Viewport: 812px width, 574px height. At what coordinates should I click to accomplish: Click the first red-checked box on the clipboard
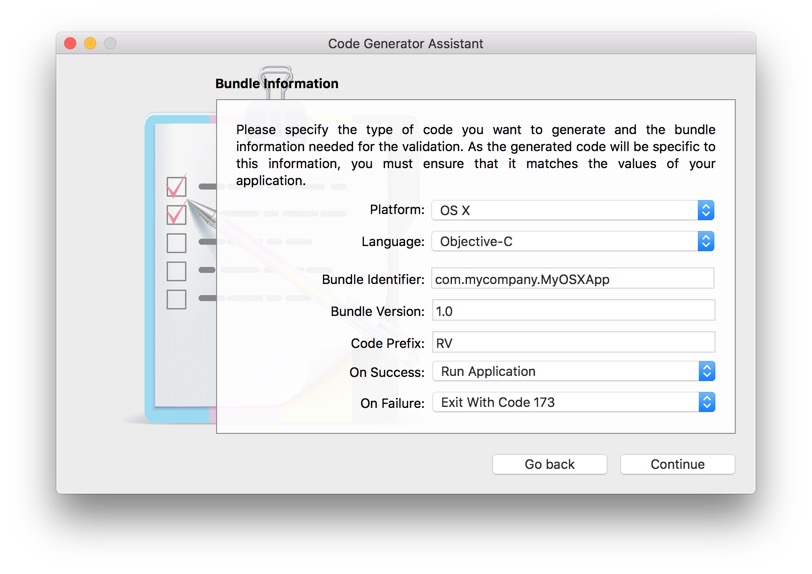[x=176, y=187]
